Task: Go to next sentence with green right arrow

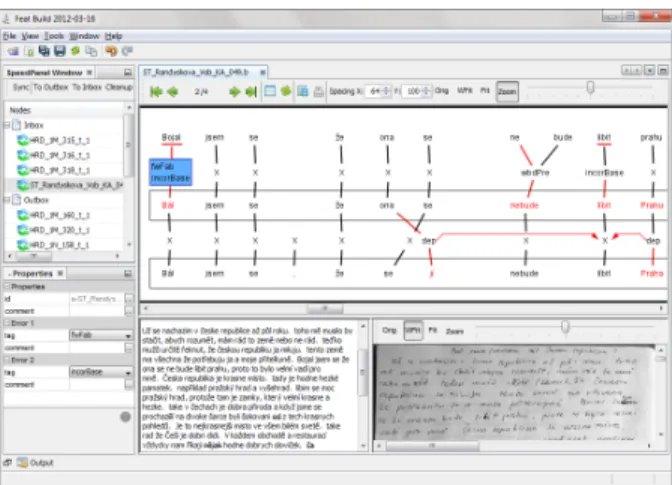Action: click(234, 91)
